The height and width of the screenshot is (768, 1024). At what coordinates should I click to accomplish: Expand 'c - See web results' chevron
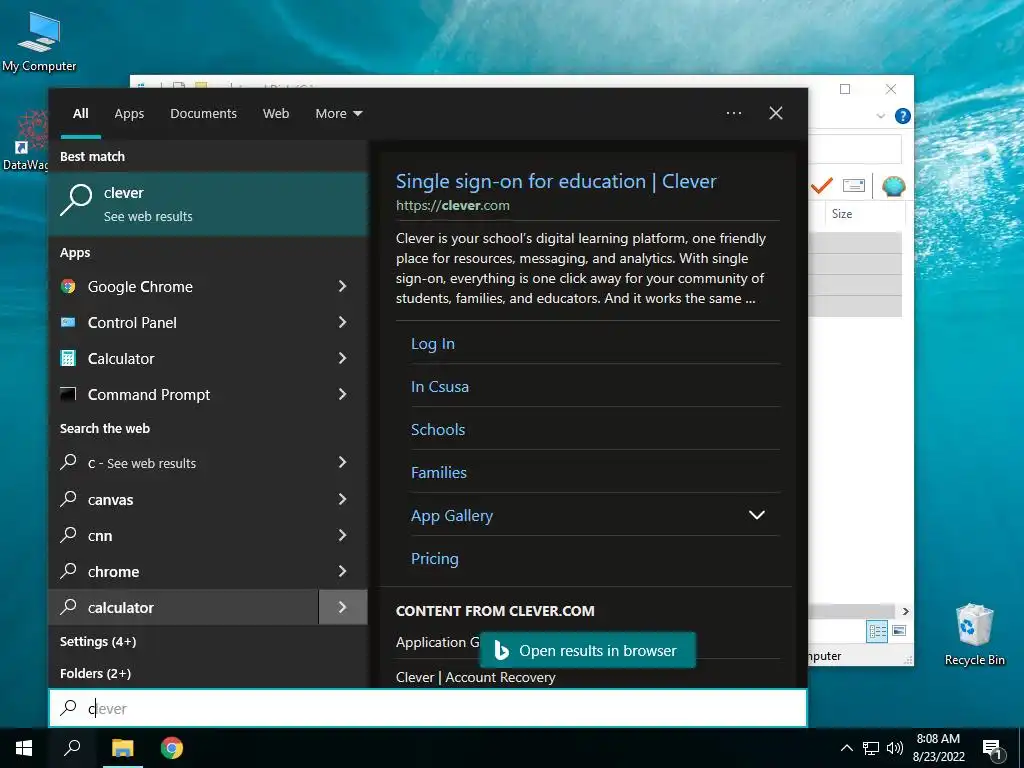point(342,462)
